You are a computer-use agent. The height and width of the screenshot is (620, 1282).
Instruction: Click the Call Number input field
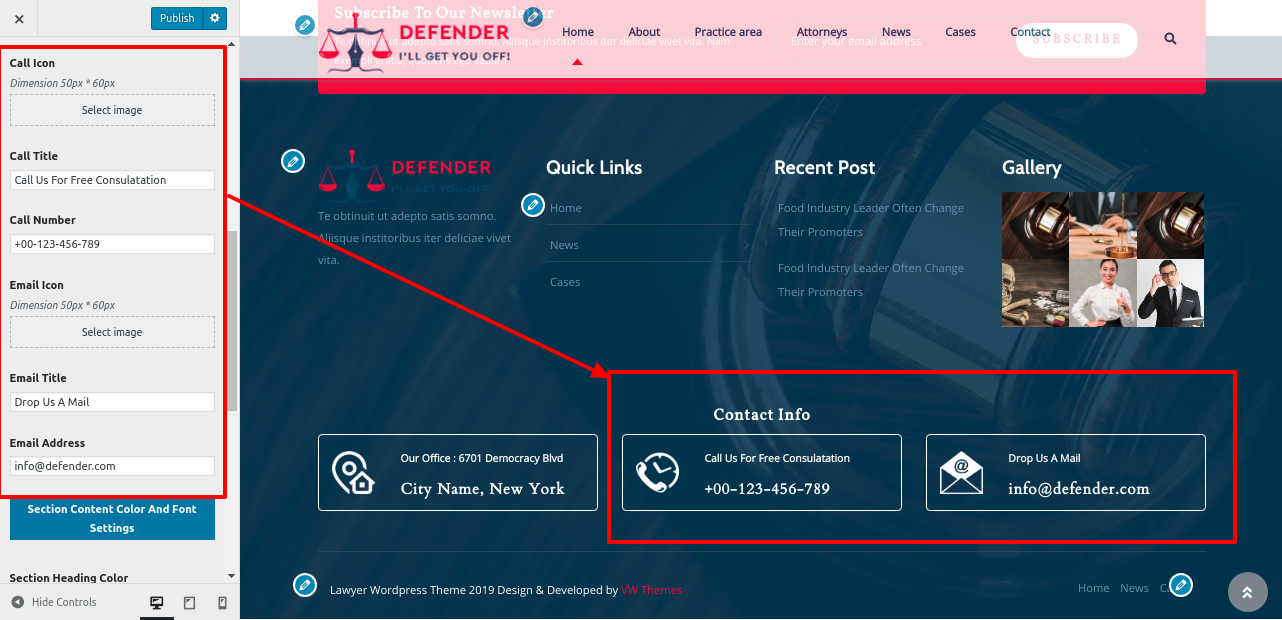[x=112, y=244]
